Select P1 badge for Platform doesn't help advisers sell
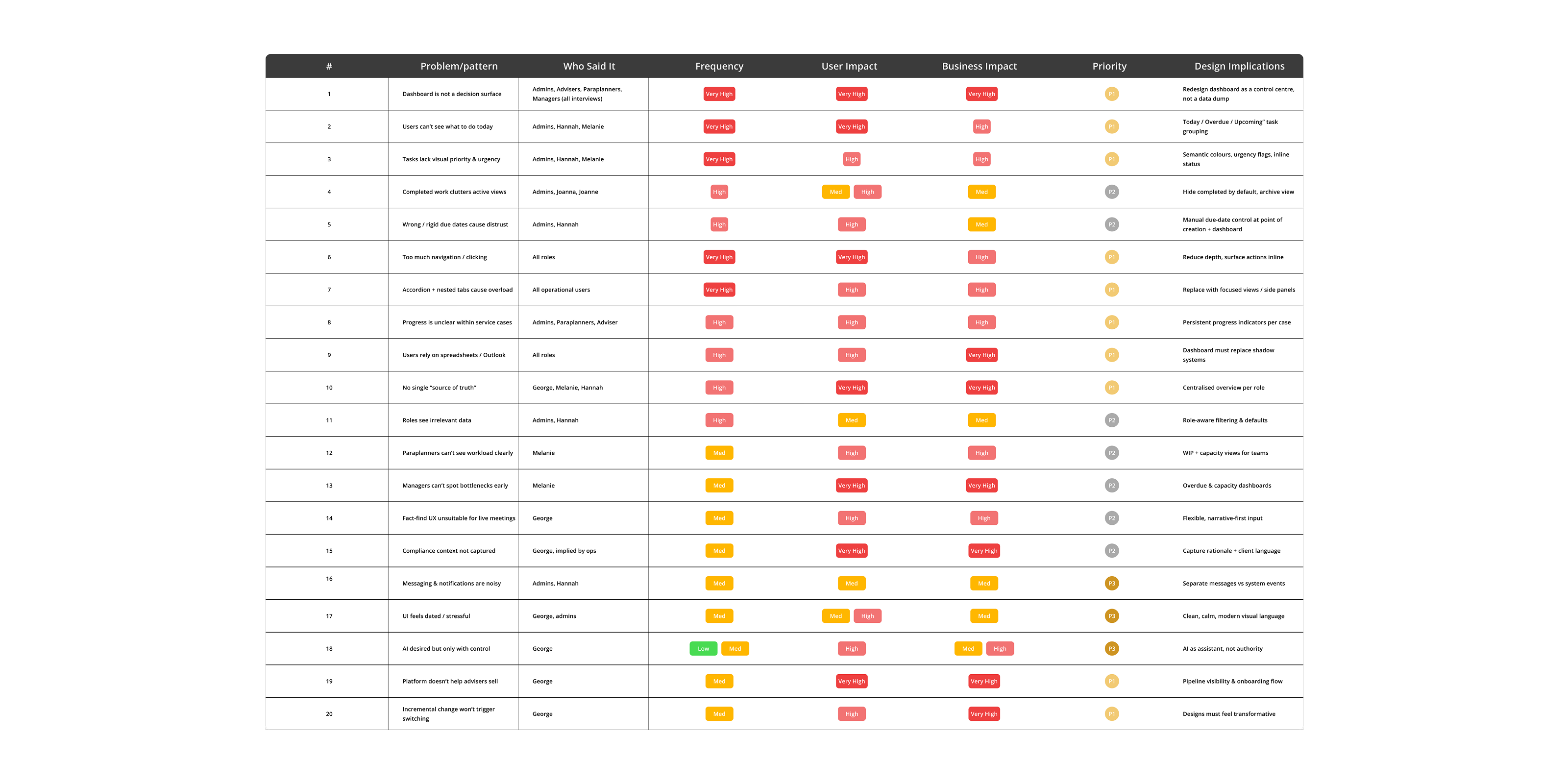Image resolution: width=1568 pixels, height=784 pixels. (1111, 681)
